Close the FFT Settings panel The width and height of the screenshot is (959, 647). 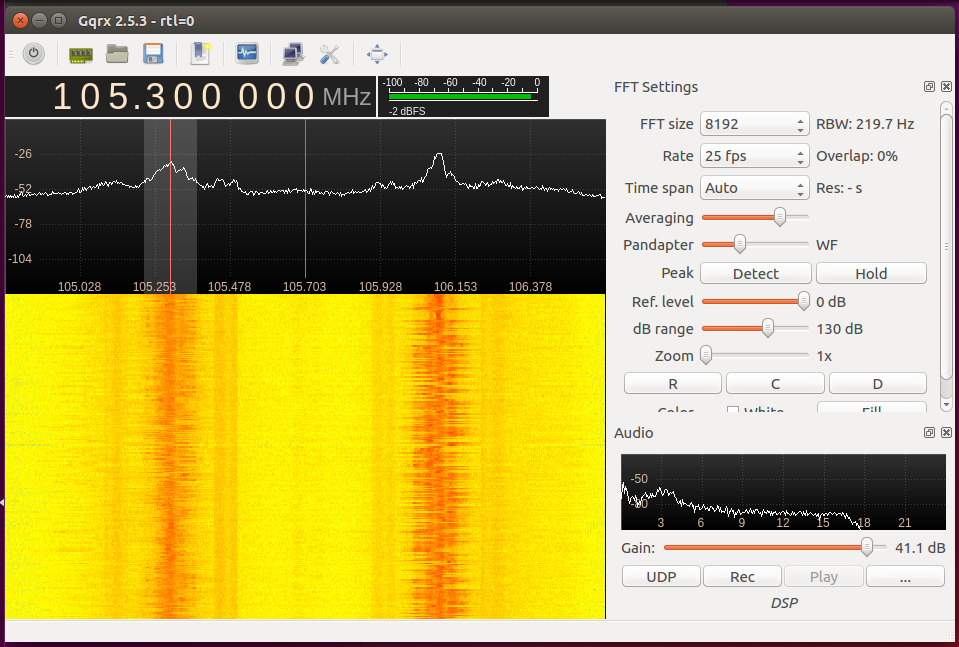click(946, 87)
